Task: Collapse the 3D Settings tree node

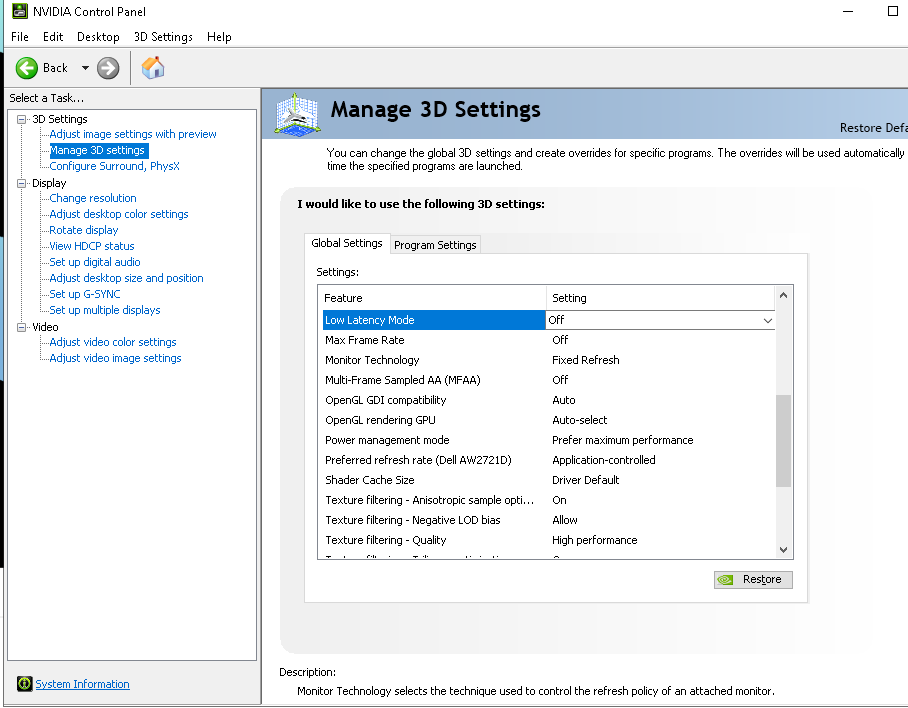Action: click(x=21, y=119)
